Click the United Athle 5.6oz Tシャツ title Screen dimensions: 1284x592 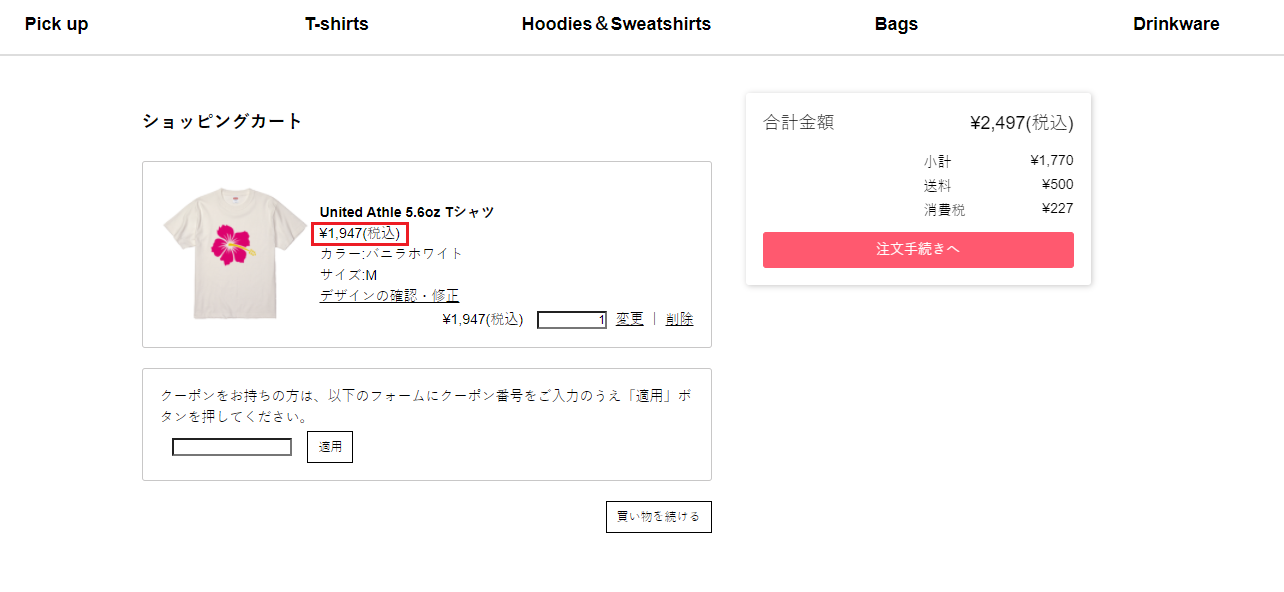(407, 212)
